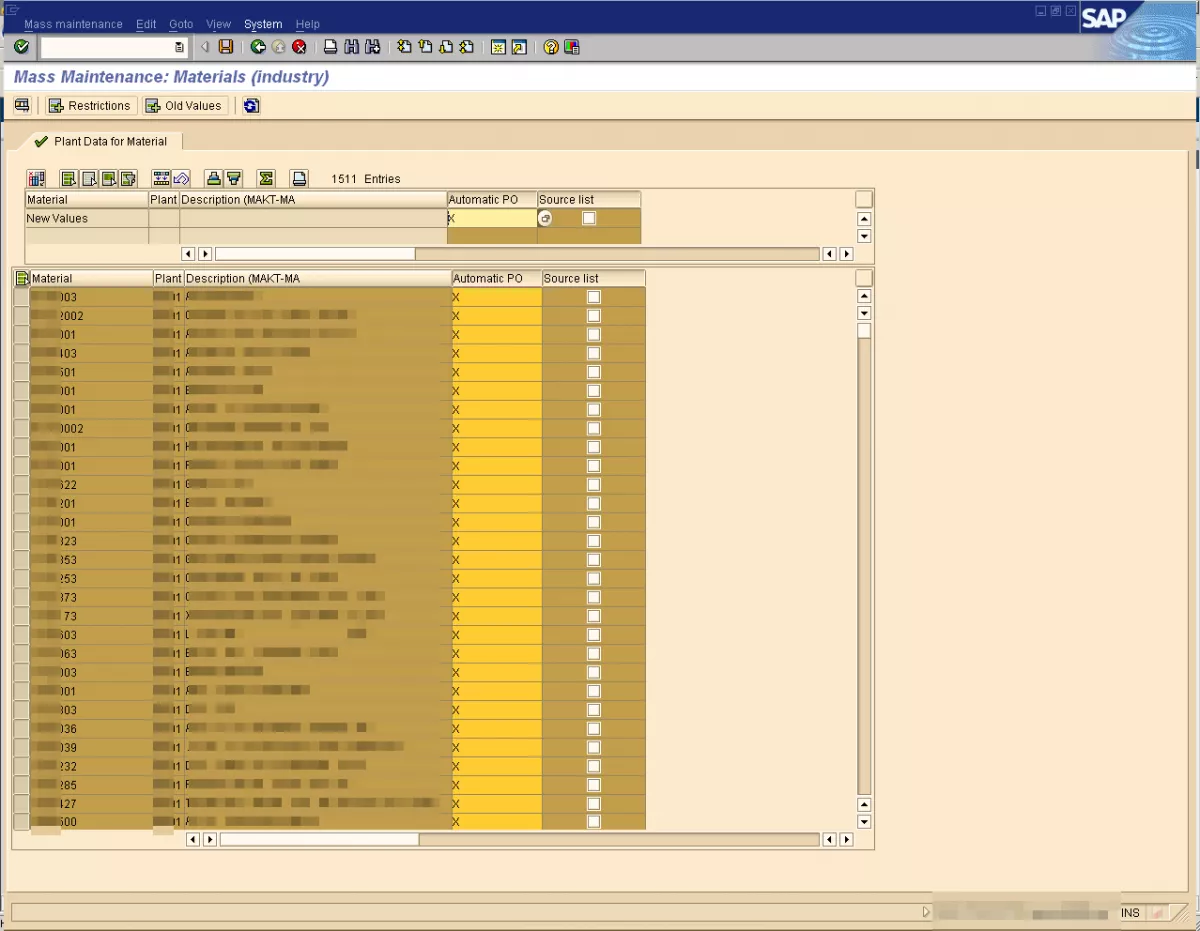This screenshot has height=931, width=1200.
Task: Collapse the command field with the triangle
Action: point(204,47)
